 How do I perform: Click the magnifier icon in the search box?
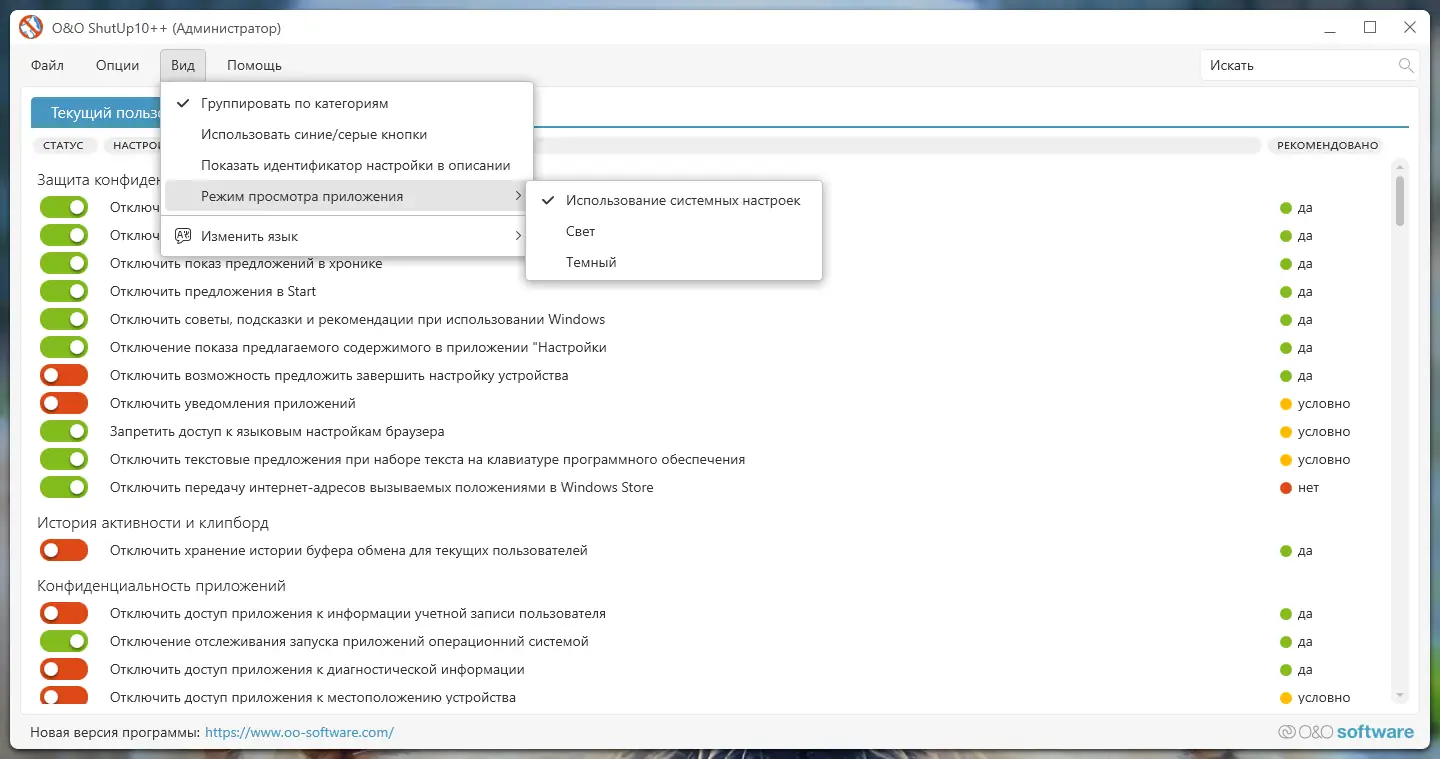click(1406, 66)
